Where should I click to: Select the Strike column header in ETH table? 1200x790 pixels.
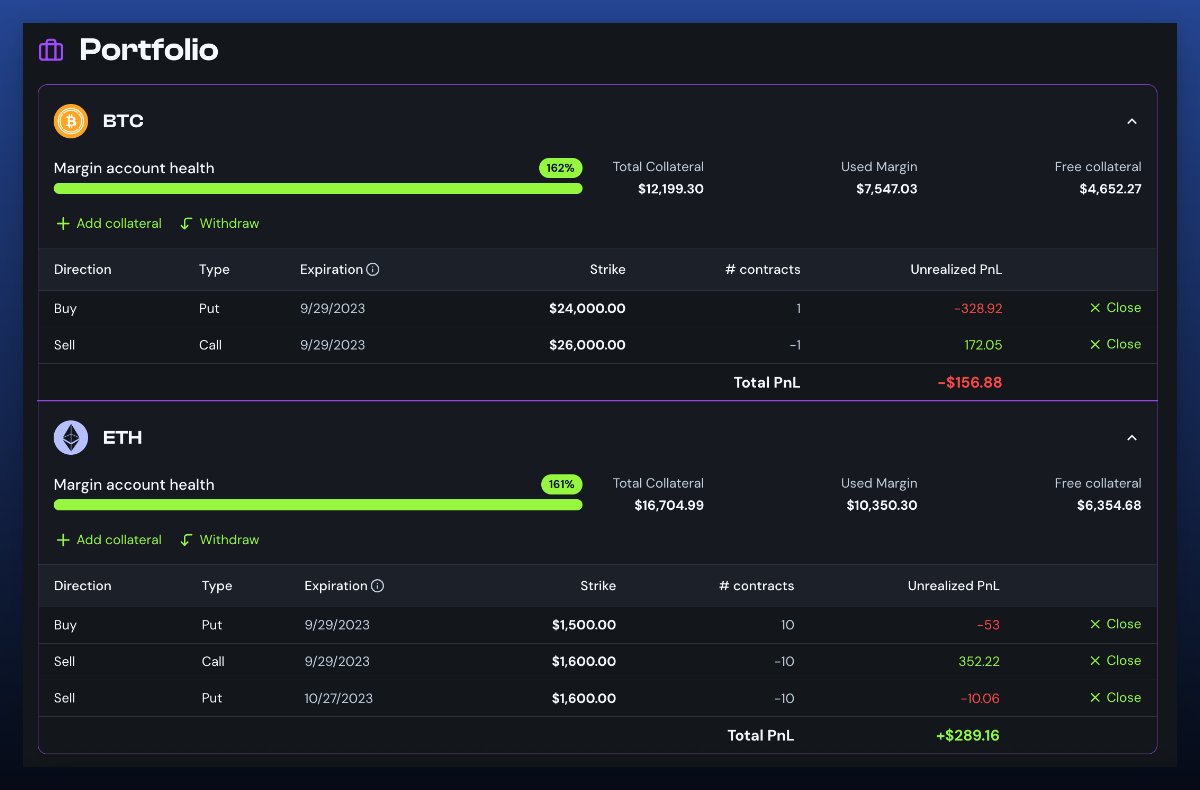[x=598, y=585]
